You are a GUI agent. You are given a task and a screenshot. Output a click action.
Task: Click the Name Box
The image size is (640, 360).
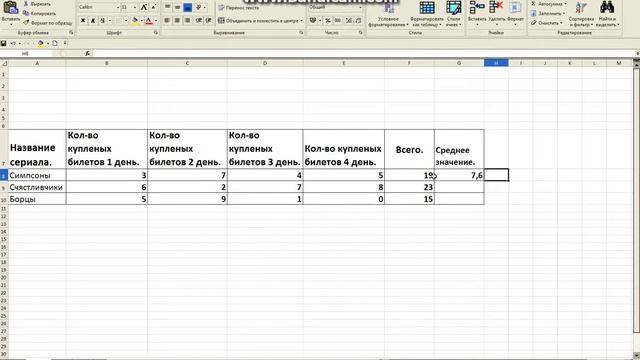pyautogui.click(x=26, y=53)
